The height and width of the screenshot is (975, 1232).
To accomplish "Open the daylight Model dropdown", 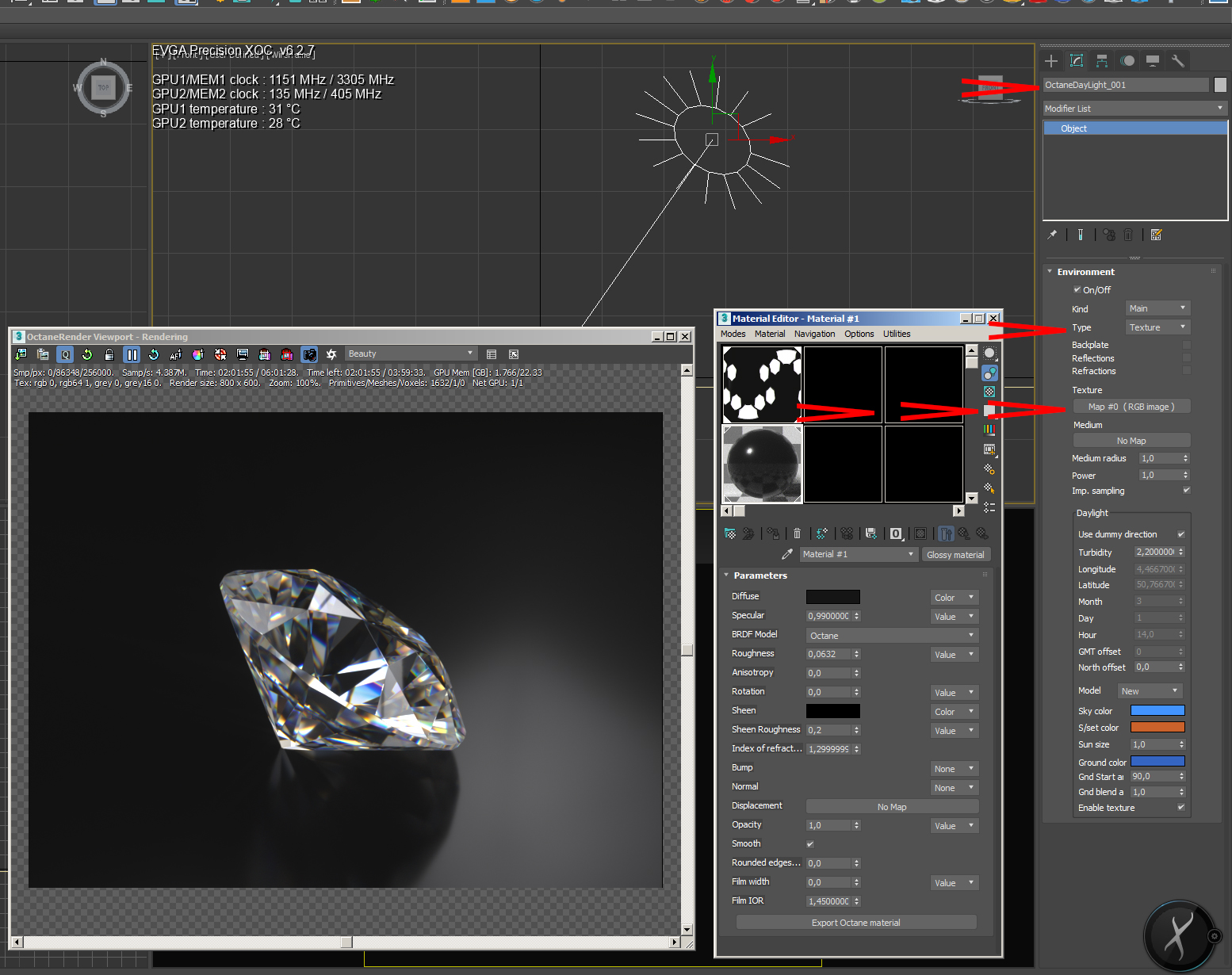I will pyautogui.click(x=1150, y=691).
